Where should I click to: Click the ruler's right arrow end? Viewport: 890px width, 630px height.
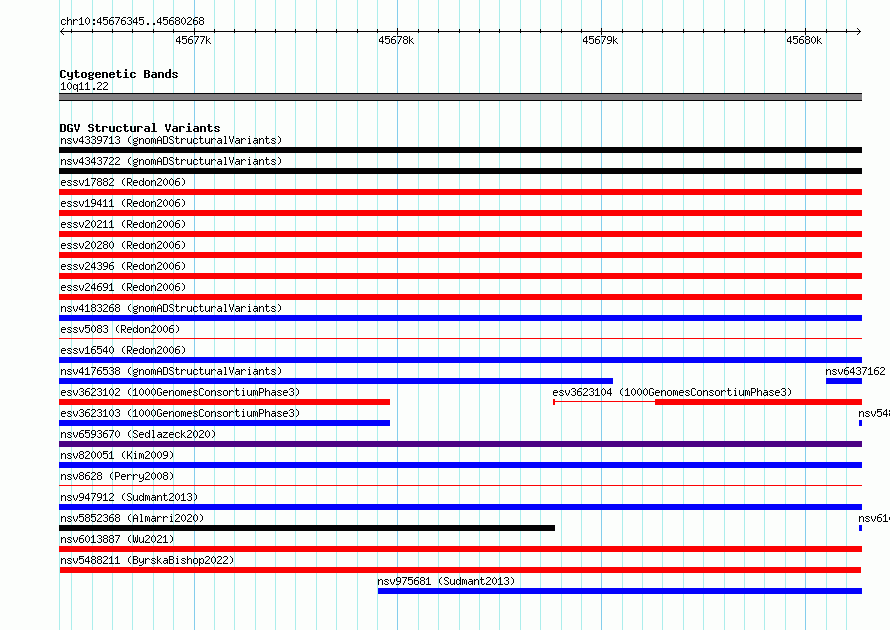coord(858,31)
